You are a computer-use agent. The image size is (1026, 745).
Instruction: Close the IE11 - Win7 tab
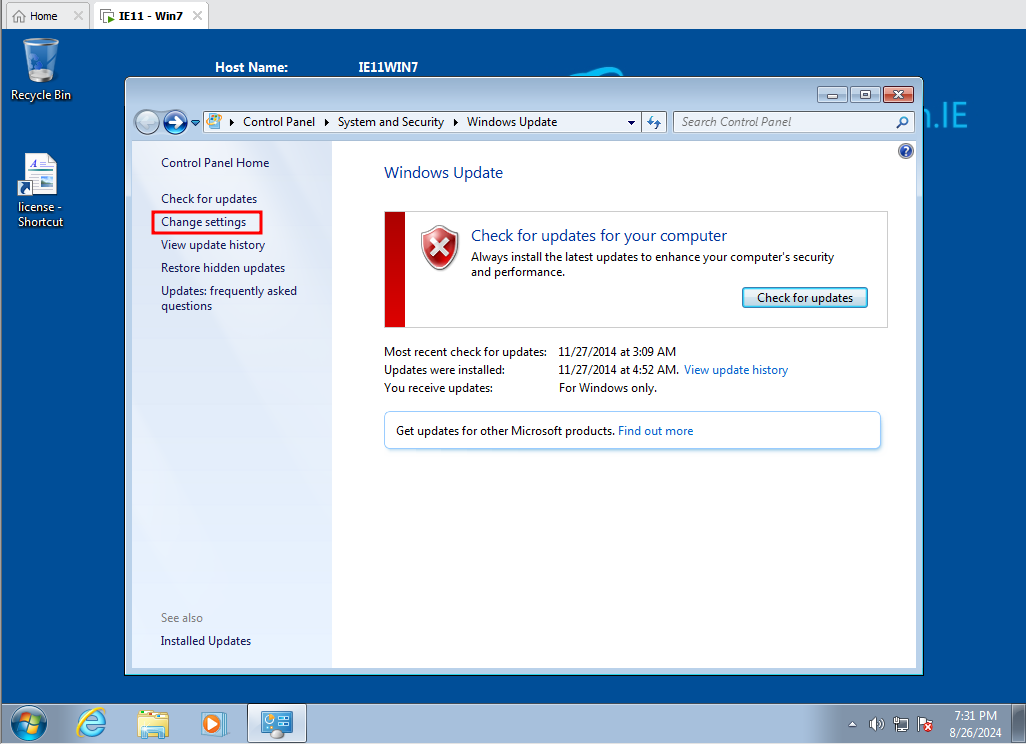(197, 15)
